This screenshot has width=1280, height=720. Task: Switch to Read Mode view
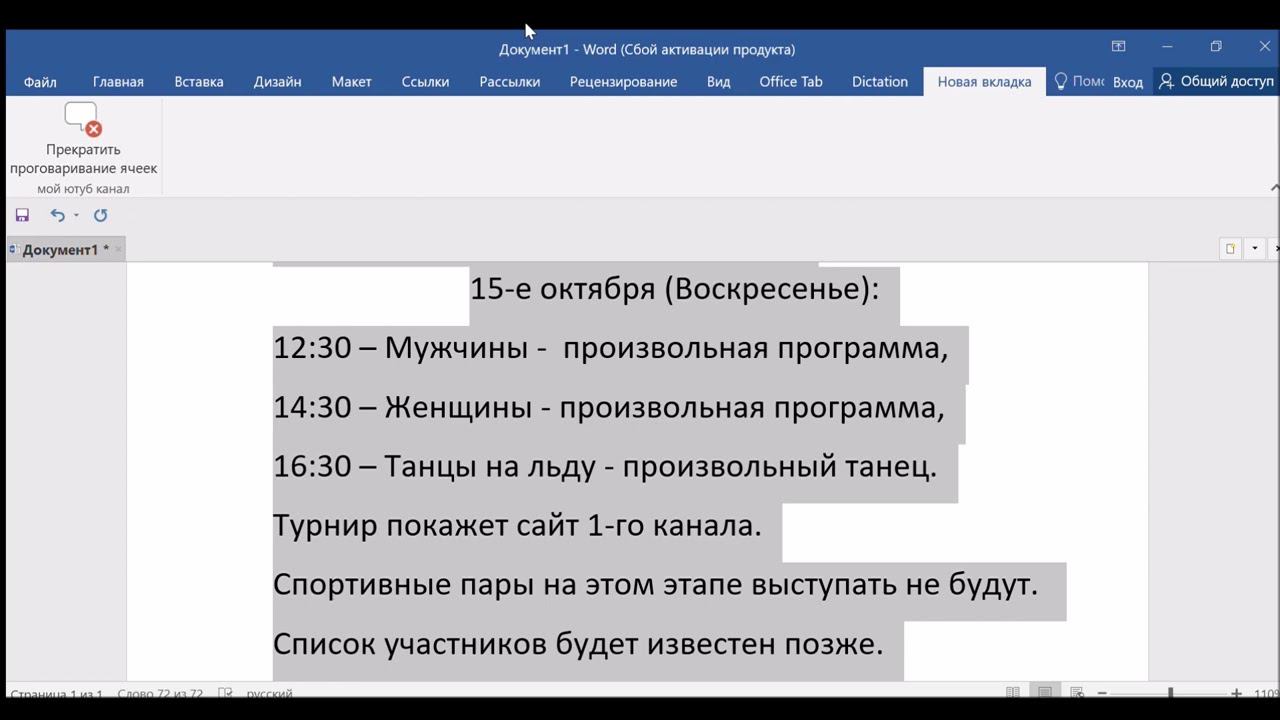[1013, 693]
